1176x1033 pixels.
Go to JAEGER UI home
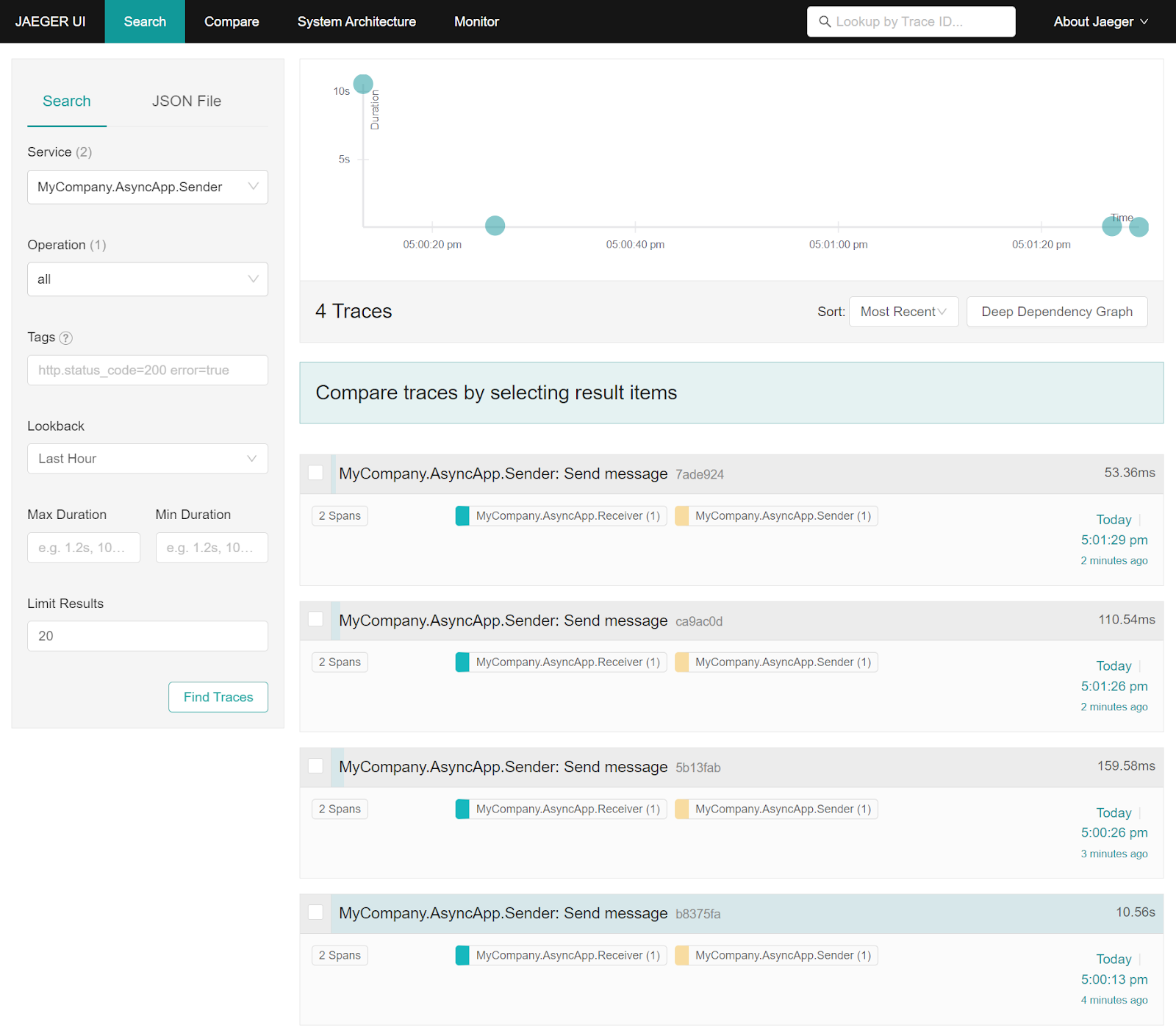[x=51, y=22]
